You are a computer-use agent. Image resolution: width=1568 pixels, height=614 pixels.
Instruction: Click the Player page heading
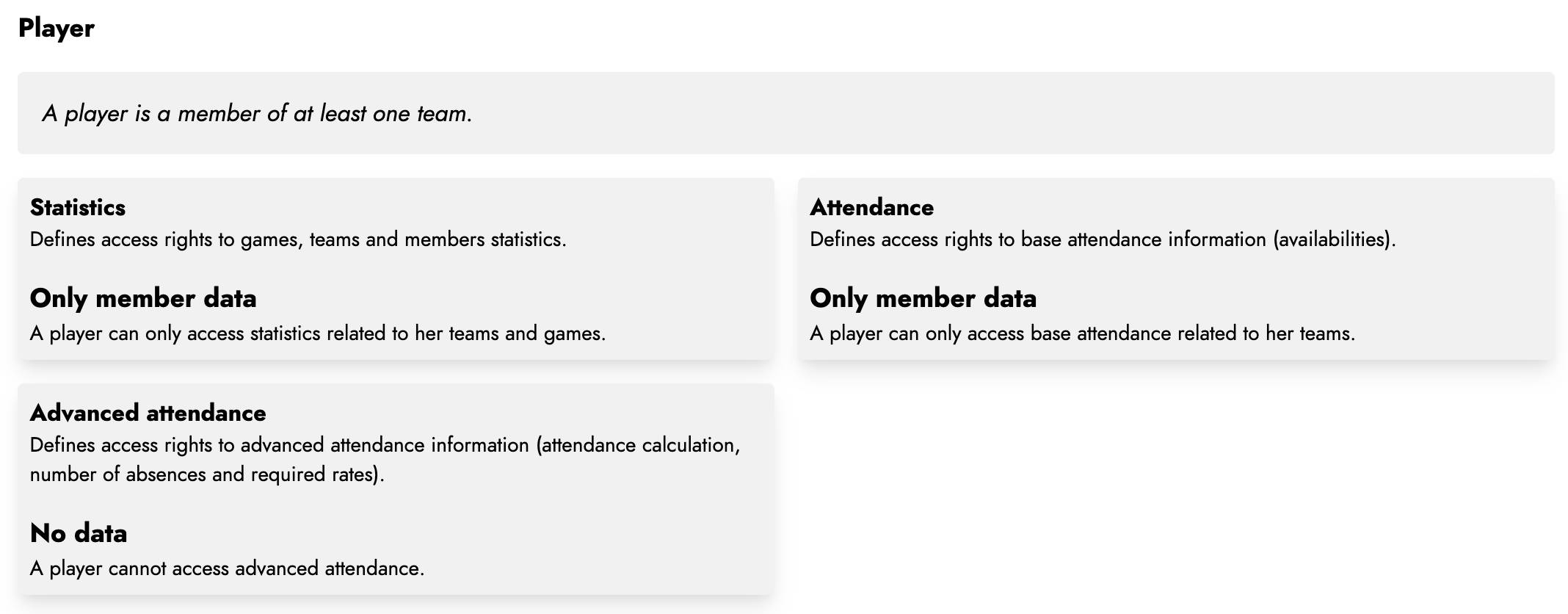pyautogui.click(x=57, y=28)
